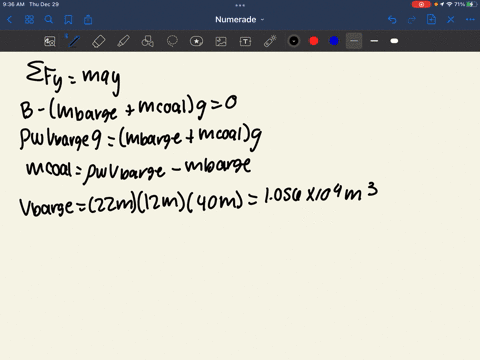This screenshot has width=480, height=360.
Task: Open the Elements sticker tool
Action: [x=196, y=41]
